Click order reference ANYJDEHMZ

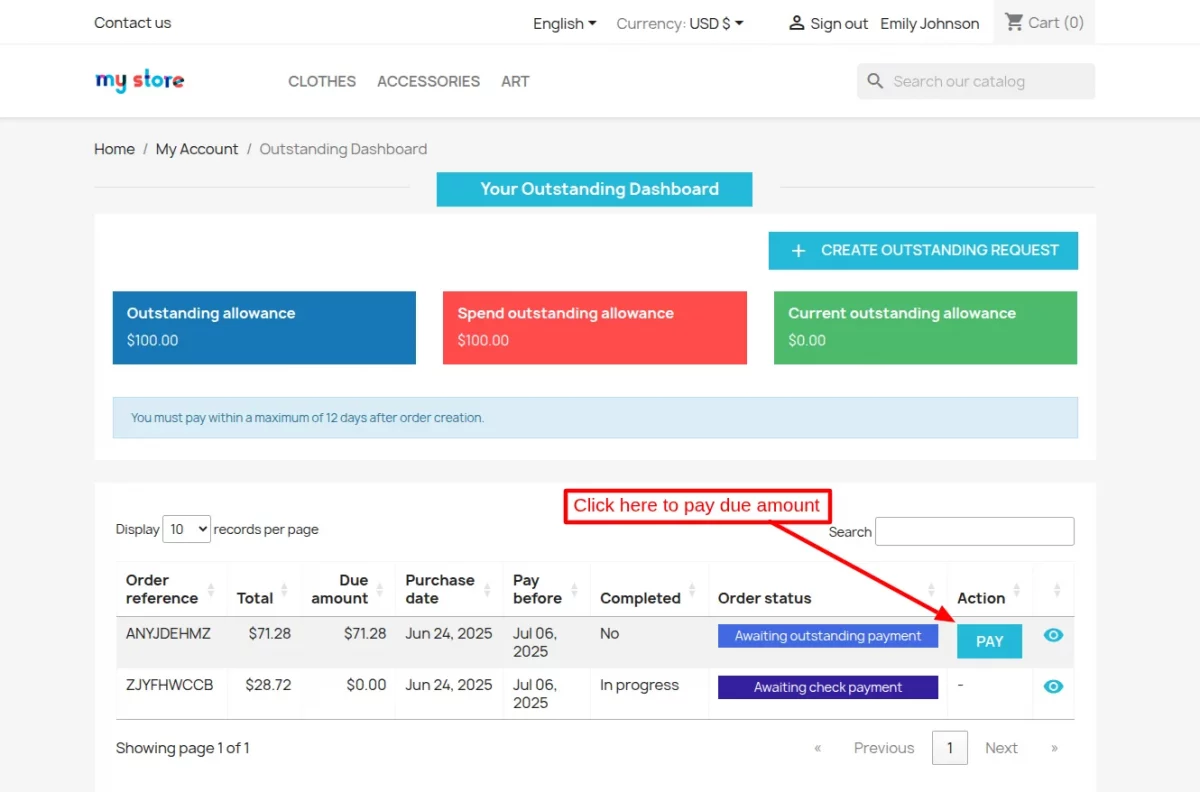[168, 633]
